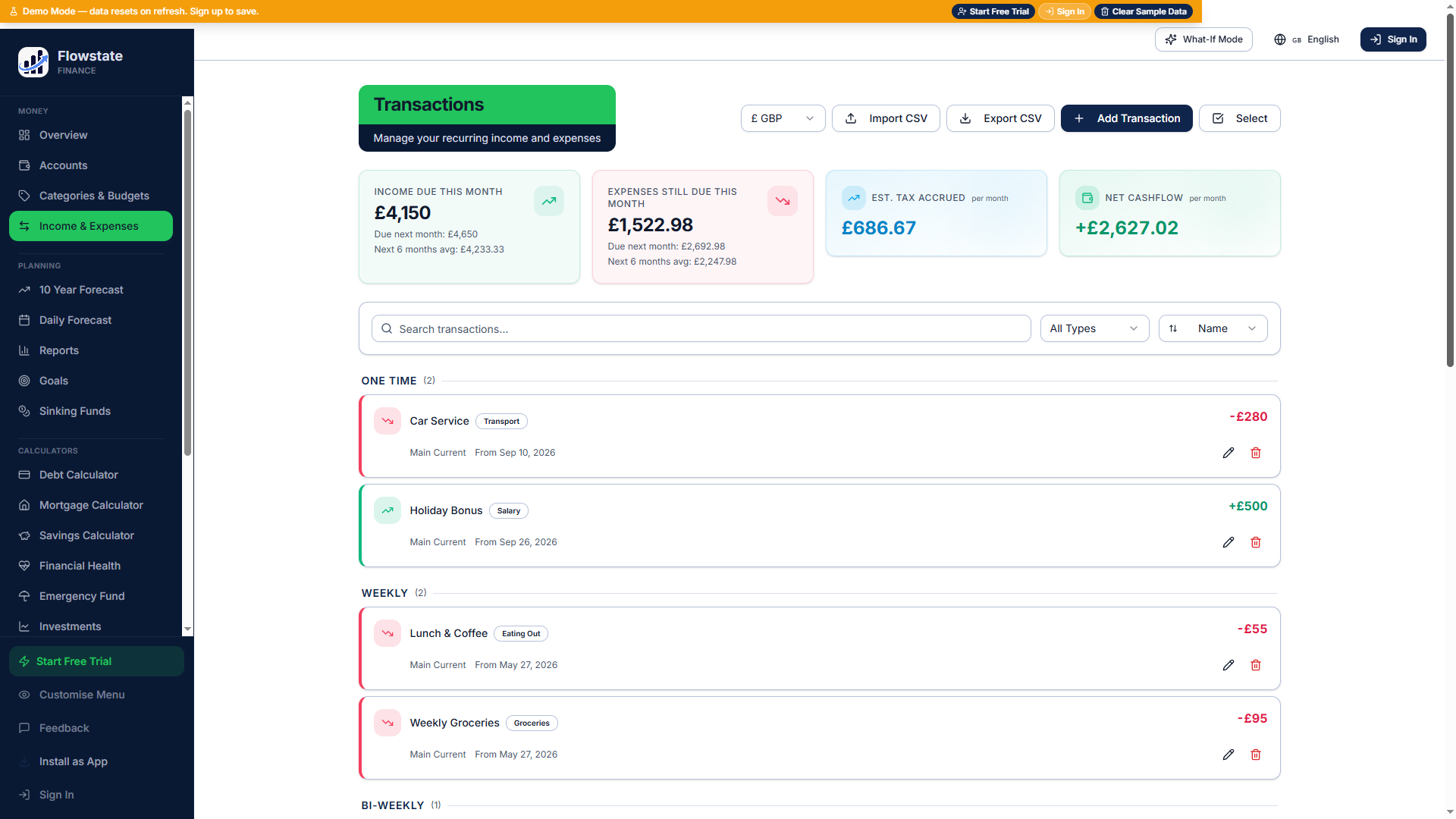The image size is (1456, 819).
Task: Open Sinking Funds
Action: [x=91, y=411]
